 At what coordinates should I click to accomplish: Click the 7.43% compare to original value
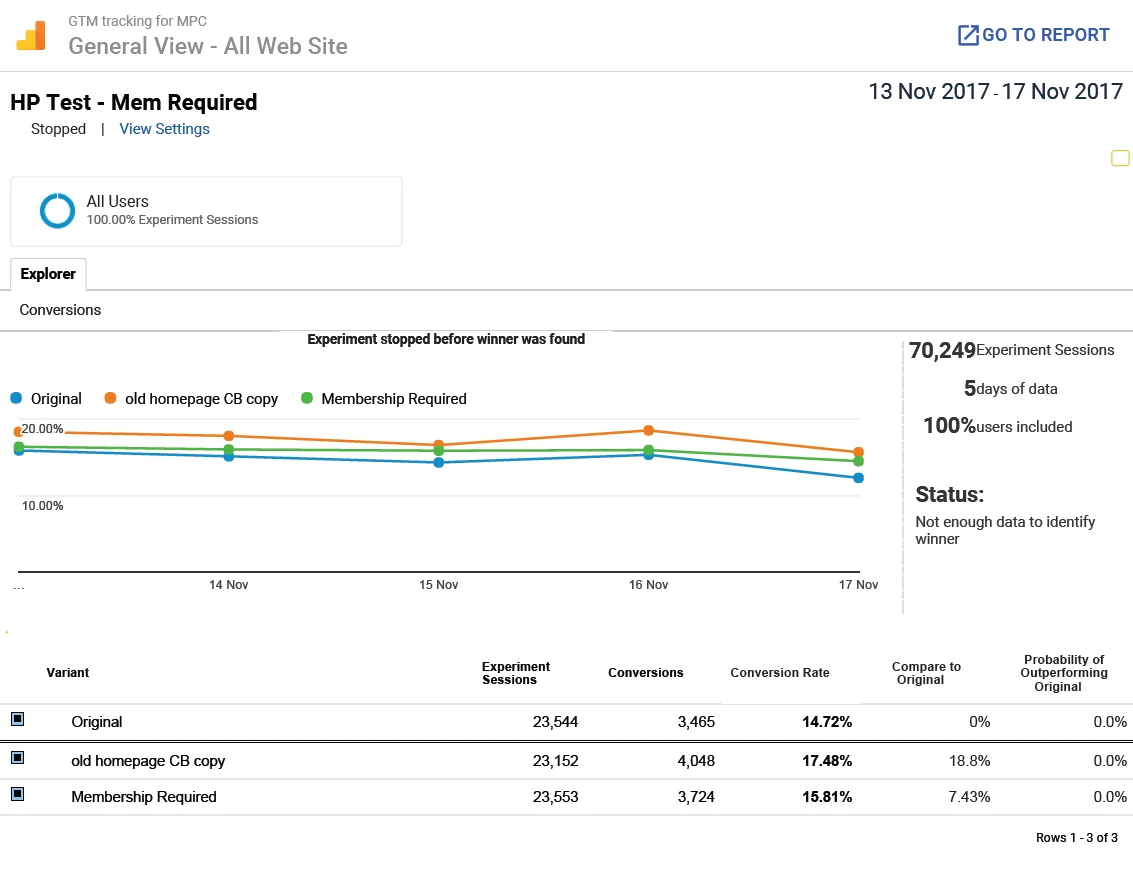click(969, 797)
